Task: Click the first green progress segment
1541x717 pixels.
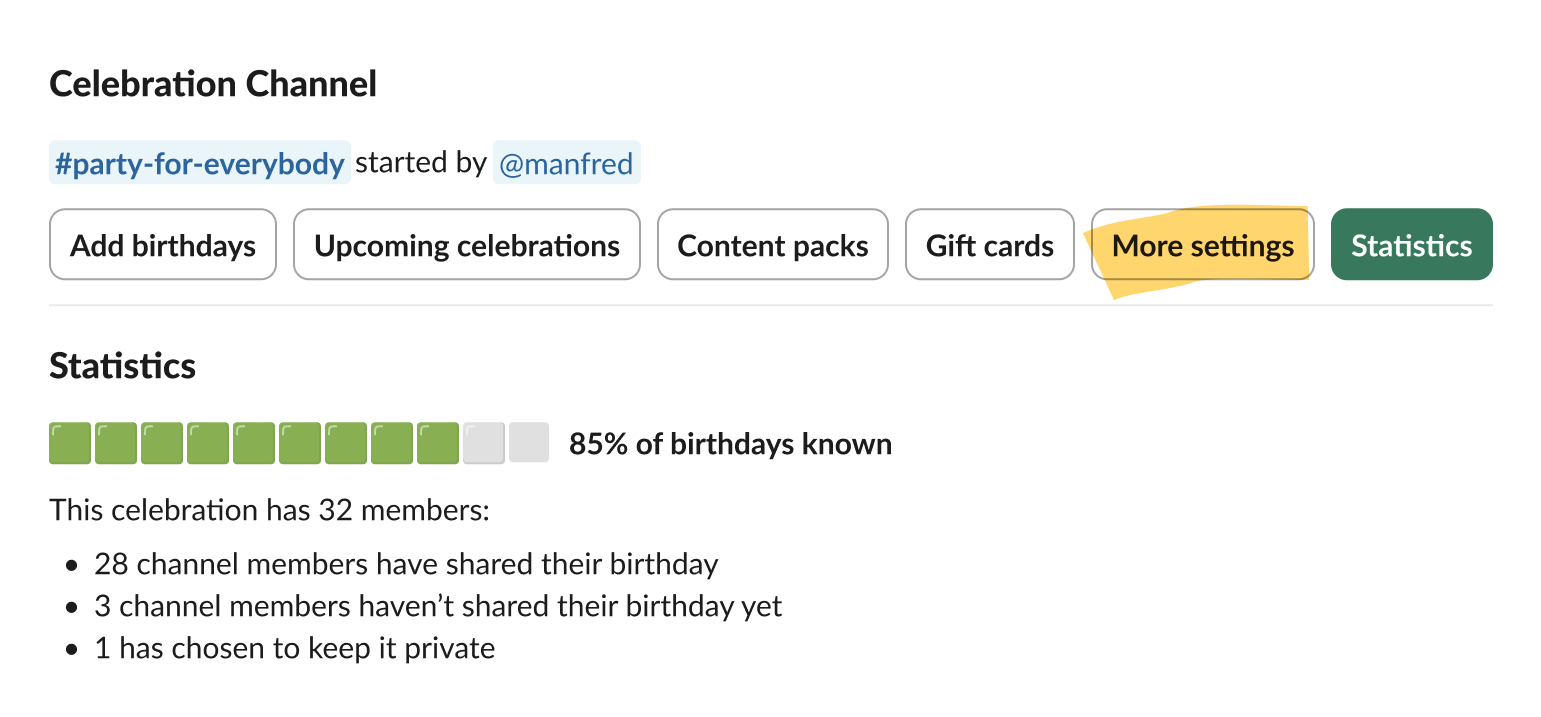Action: 68,441
